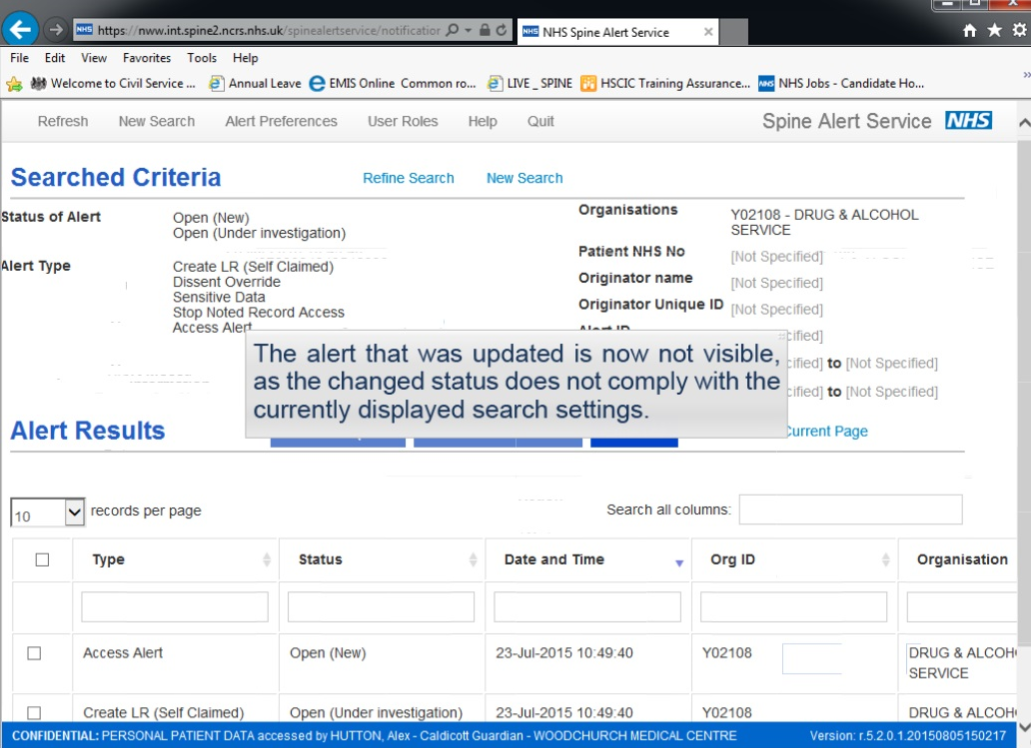Open NHS Jobs - Candidate bookmark
This screenshot has height=748, width=1031.
842,83
